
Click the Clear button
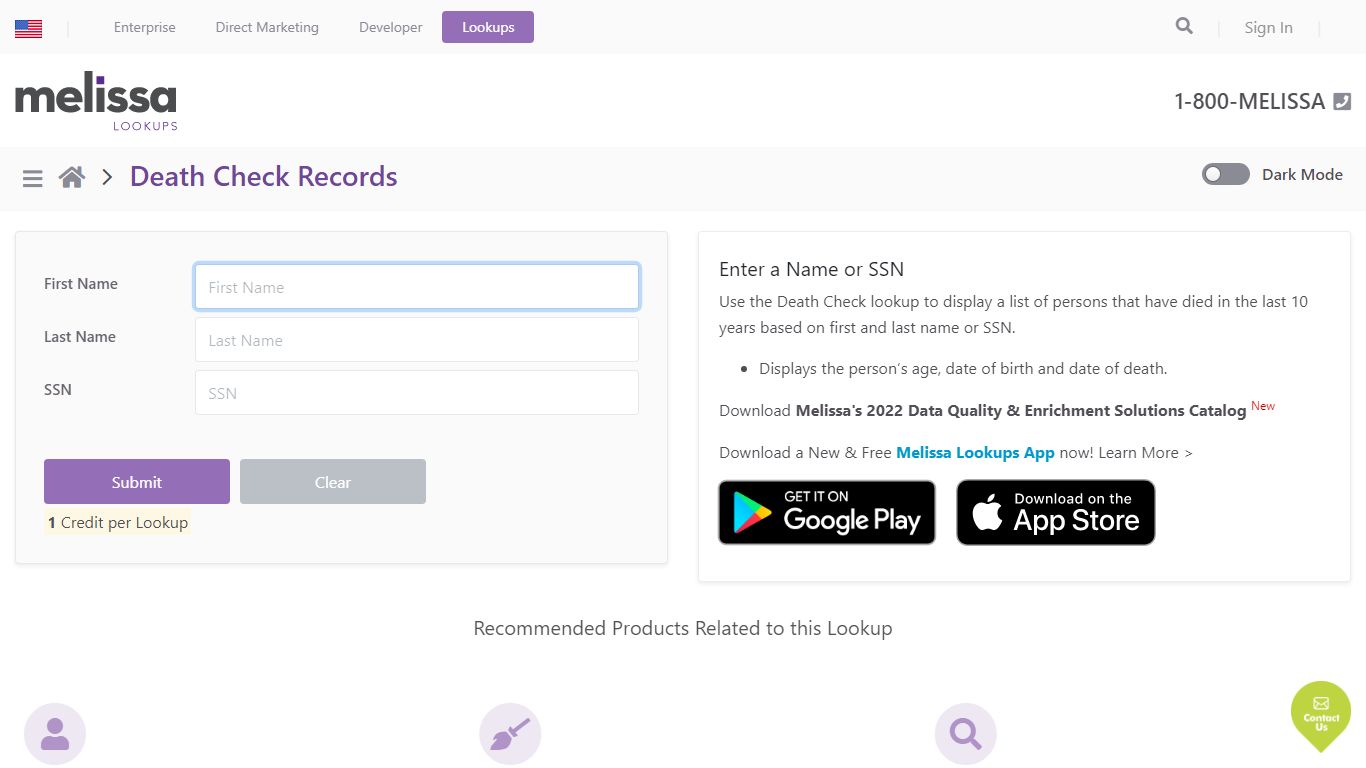(333, 482)
